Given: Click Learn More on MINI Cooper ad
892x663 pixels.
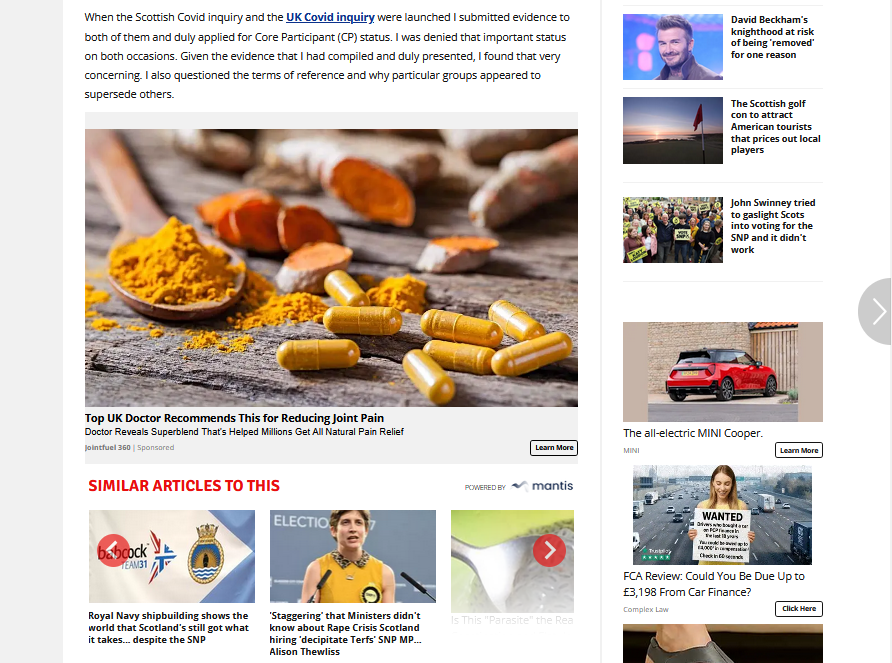Looking at the screenshot, I should coord(799,450).
